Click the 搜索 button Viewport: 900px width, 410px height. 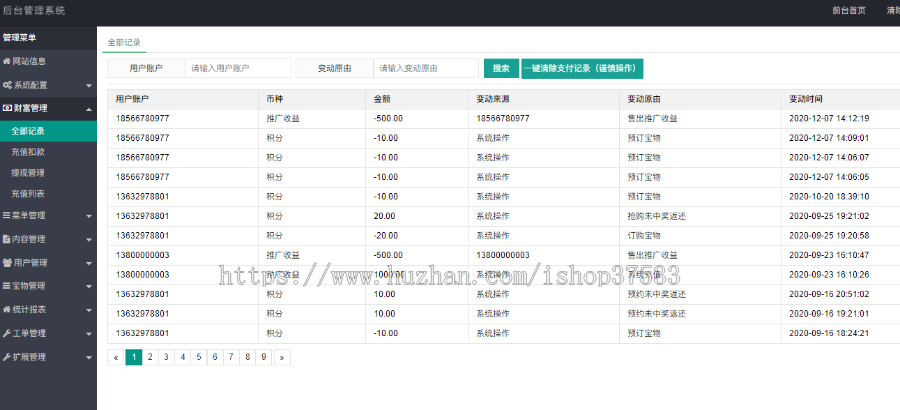(501, 68)
